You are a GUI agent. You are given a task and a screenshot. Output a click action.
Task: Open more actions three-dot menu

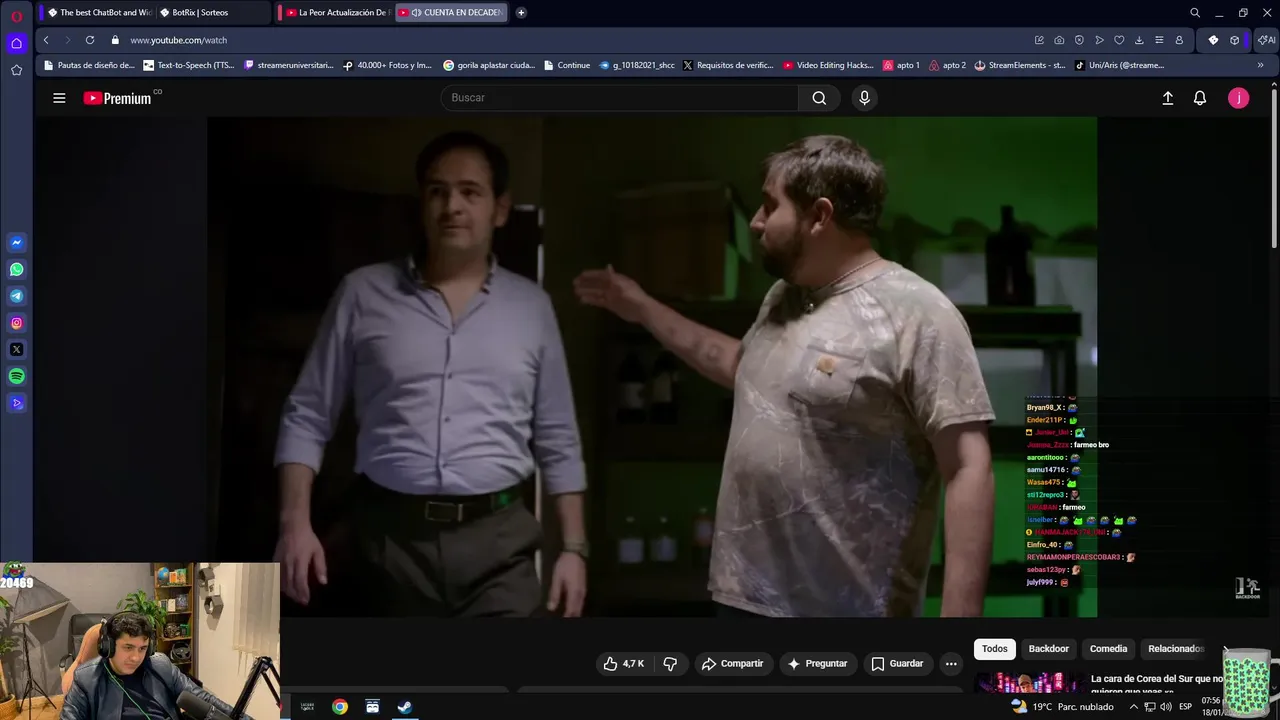pos(951,663)
